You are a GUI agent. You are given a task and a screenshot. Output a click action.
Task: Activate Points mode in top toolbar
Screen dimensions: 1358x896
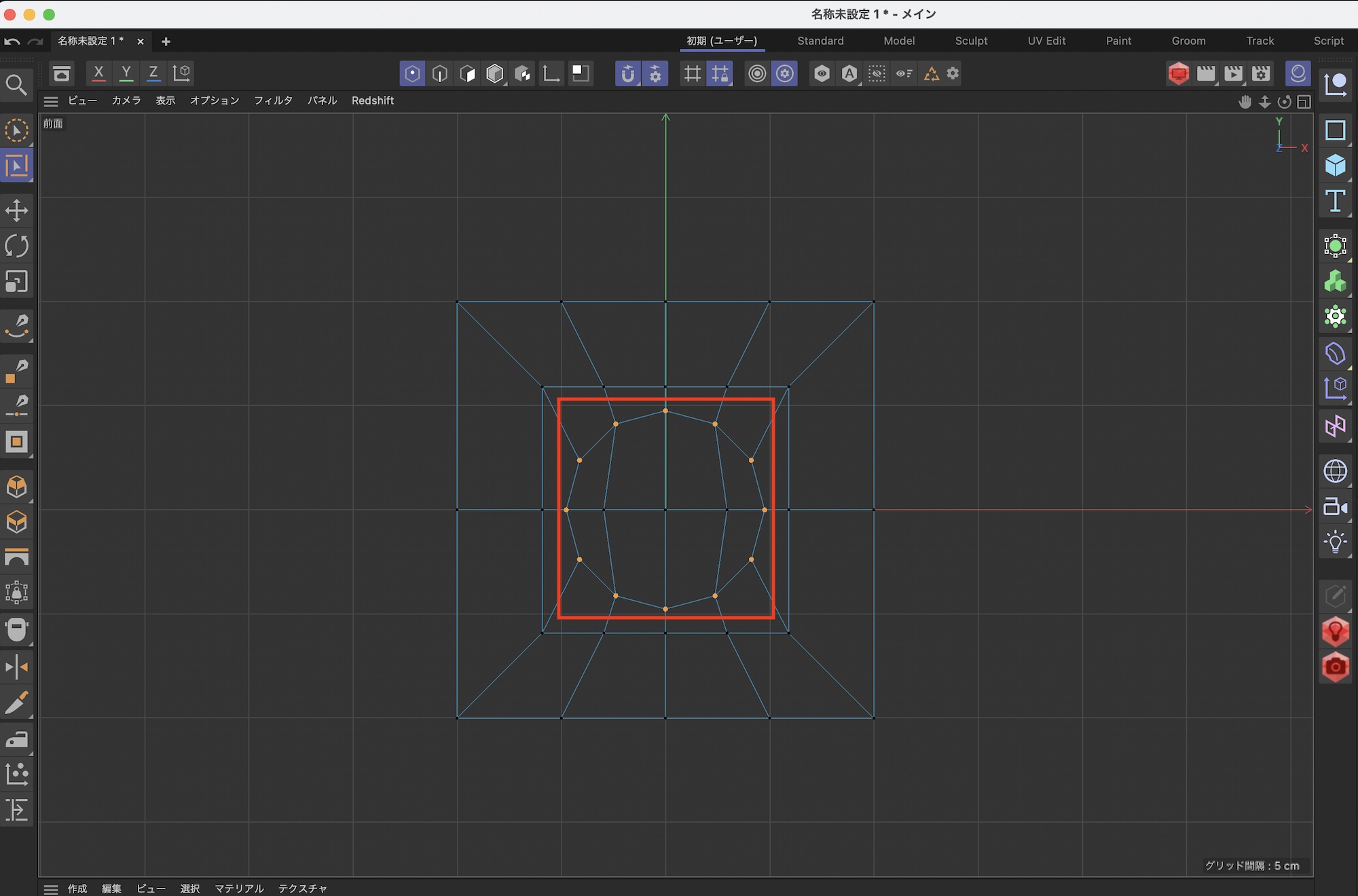point(412,73)
